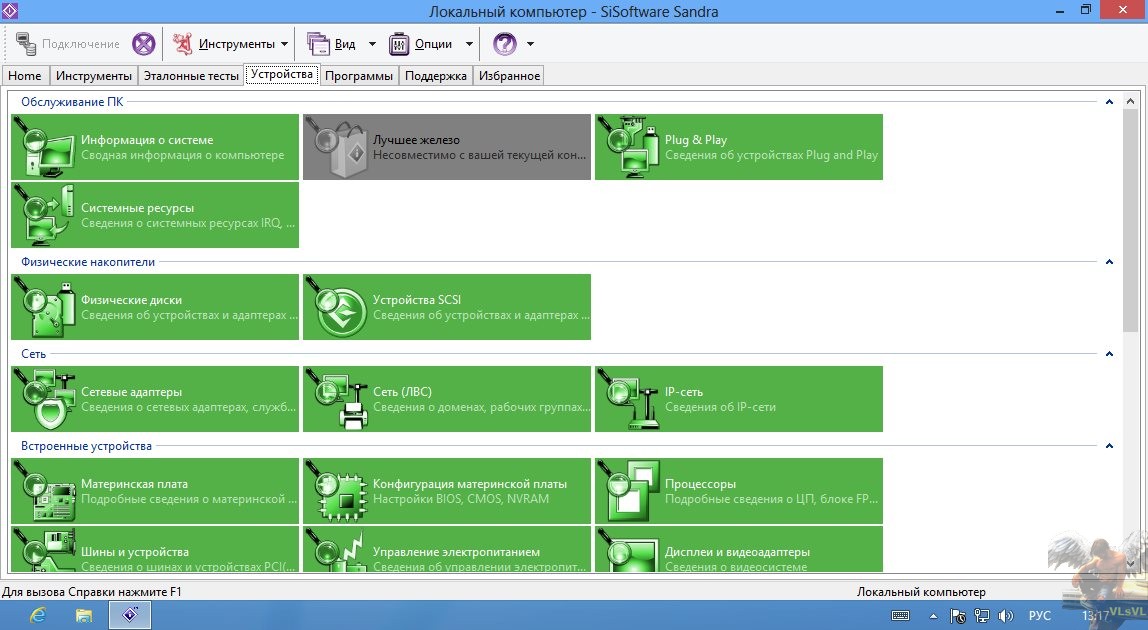Click the Опции settings toolbar icon
Image resolution: width=1148 pixels, height=630 pixels.
coord(398,44)
